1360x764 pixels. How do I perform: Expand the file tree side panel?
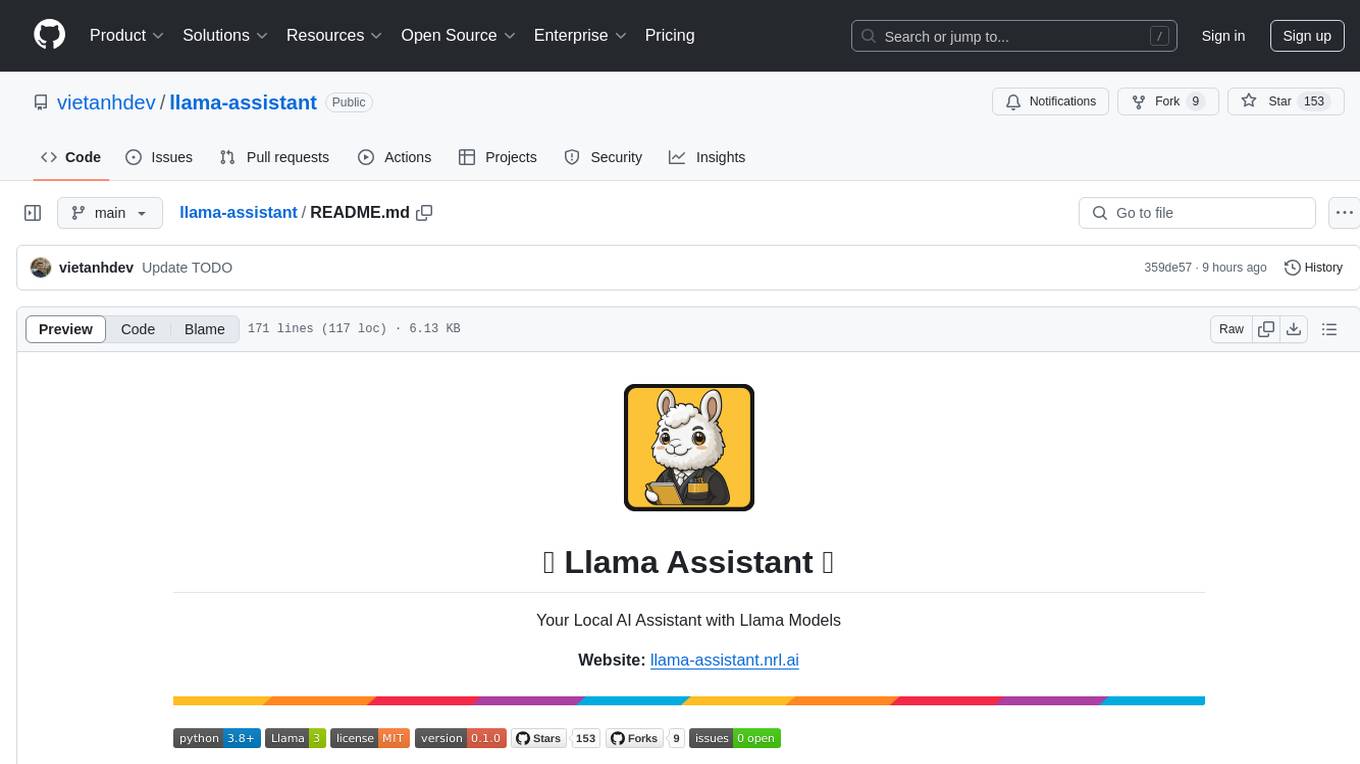(33, 213)
